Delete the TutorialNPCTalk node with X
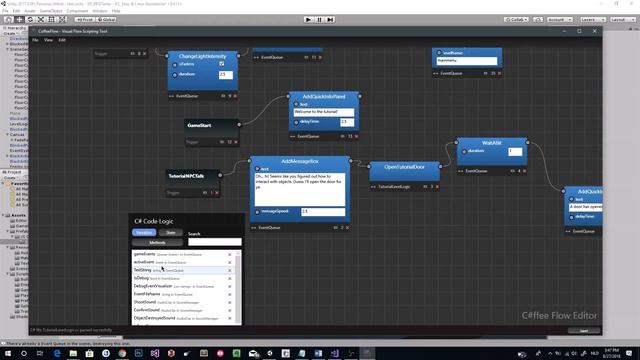The image size is (640, 360). point(217,193)
